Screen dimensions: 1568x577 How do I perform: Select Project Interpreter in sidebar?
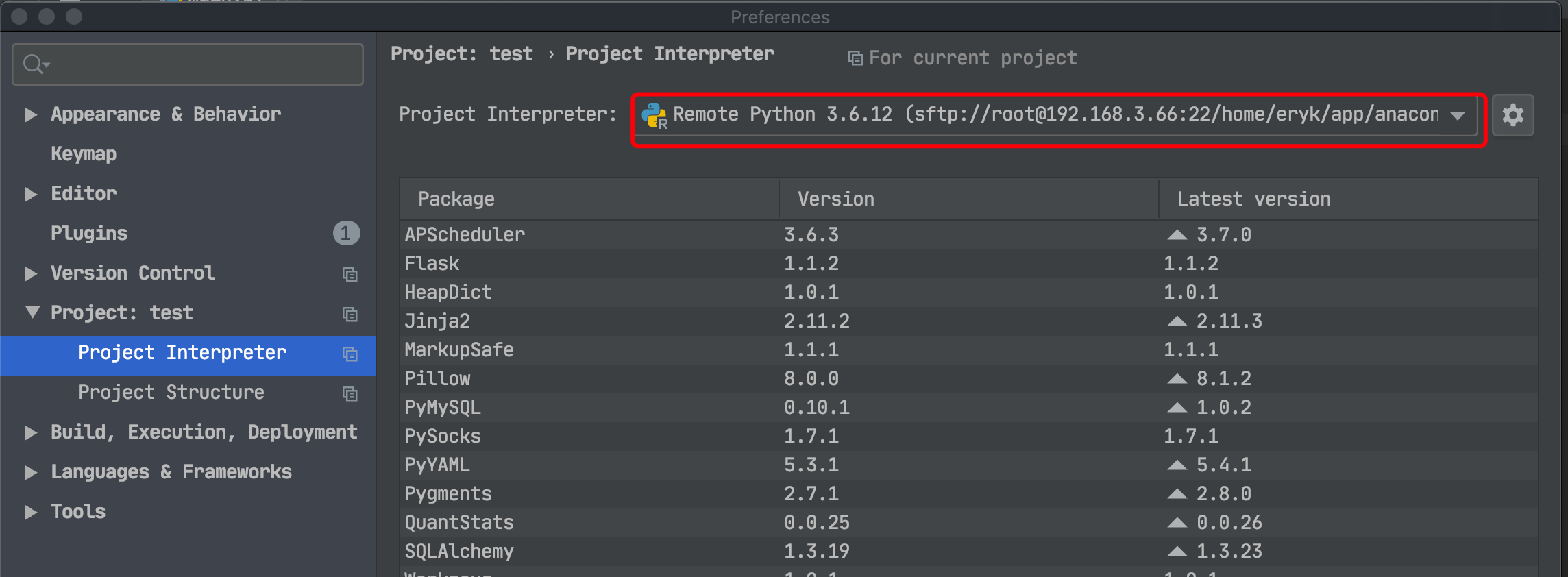pyautogui.click(x=188, y=355)
